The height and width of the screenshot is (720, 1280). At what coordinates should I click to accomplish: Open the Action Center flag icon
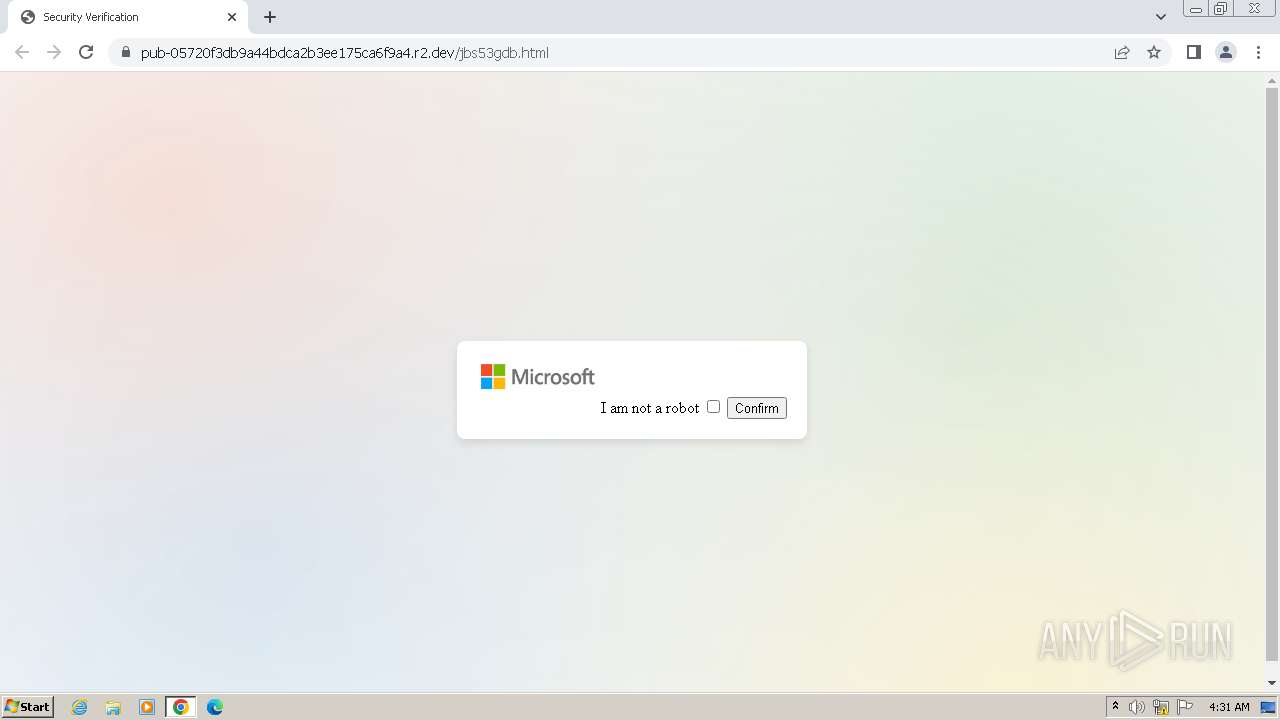click(1185, 707)
